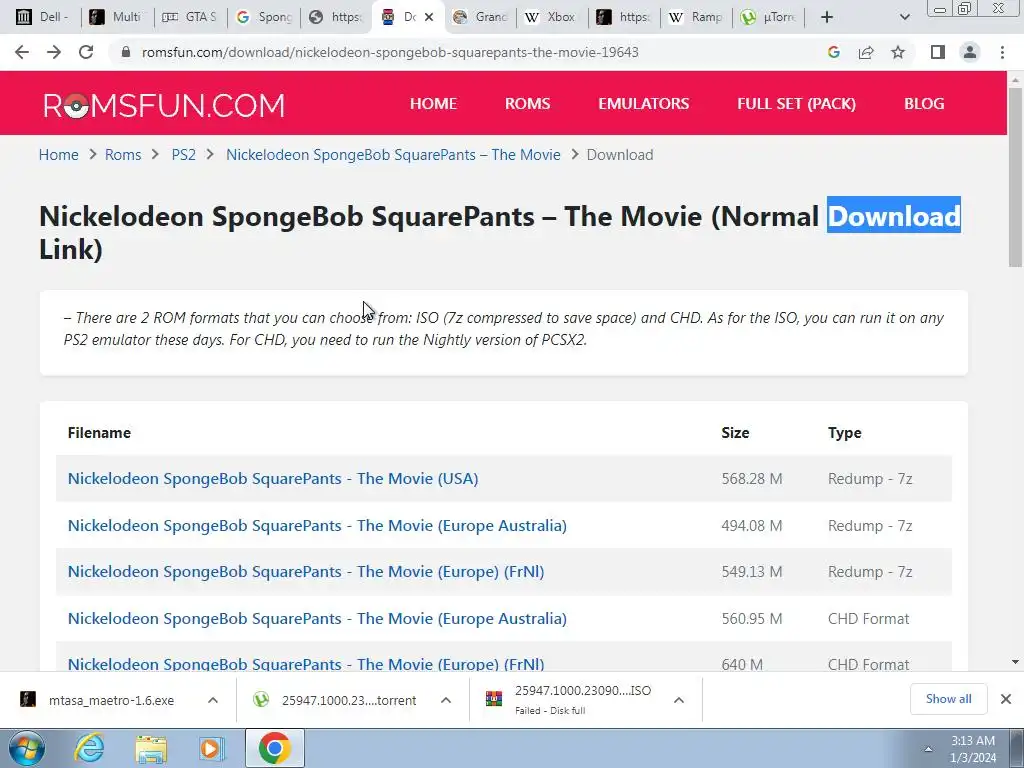Open FULL SET (PACK) navigation item
1024x768 pixels.
pyautogui.click(x=797, y=104)
